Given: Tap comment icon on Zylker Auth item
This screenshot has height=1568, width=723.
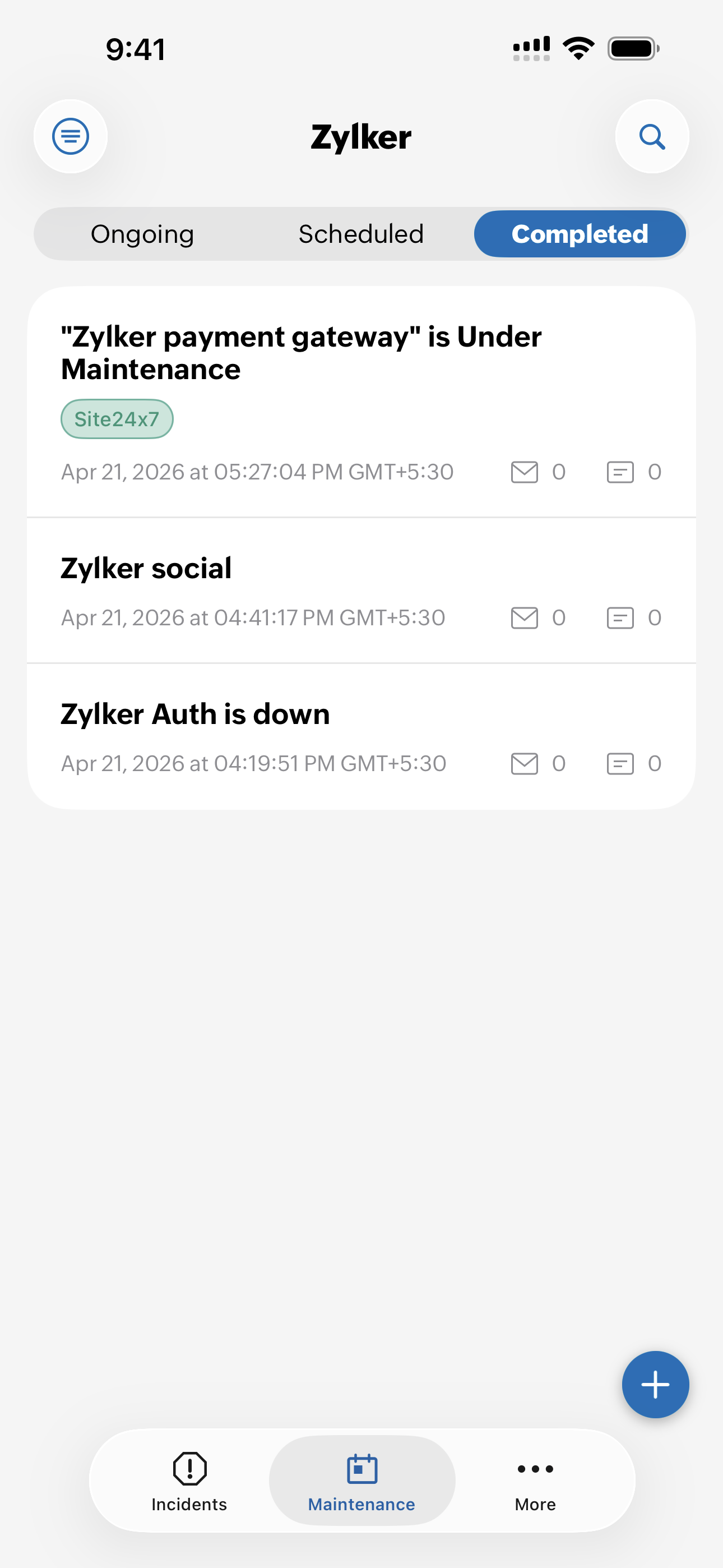Looking at the screenshot, I should [620, 763].
